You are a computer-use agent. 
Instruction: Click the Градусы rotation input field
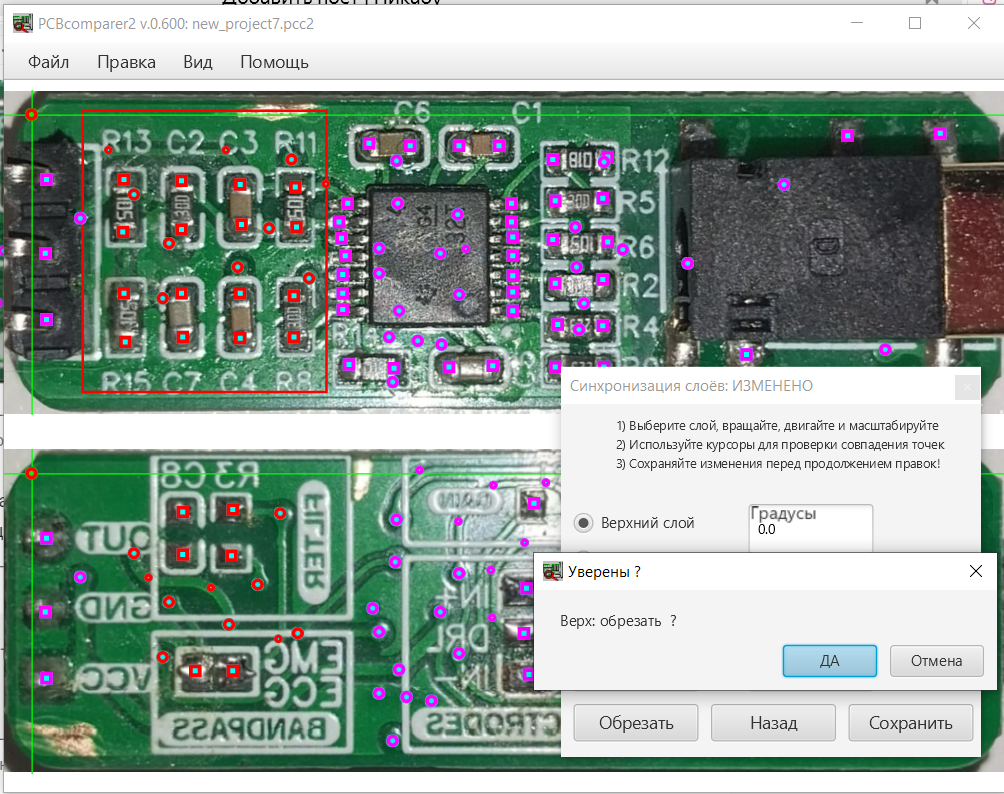point(810,530)
